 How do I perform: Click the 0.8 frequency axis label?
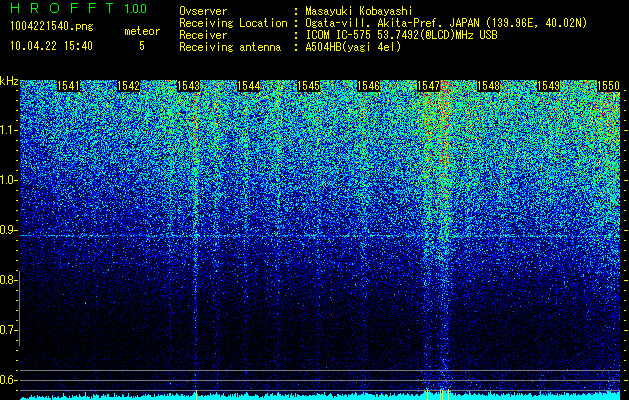[8, 280]
